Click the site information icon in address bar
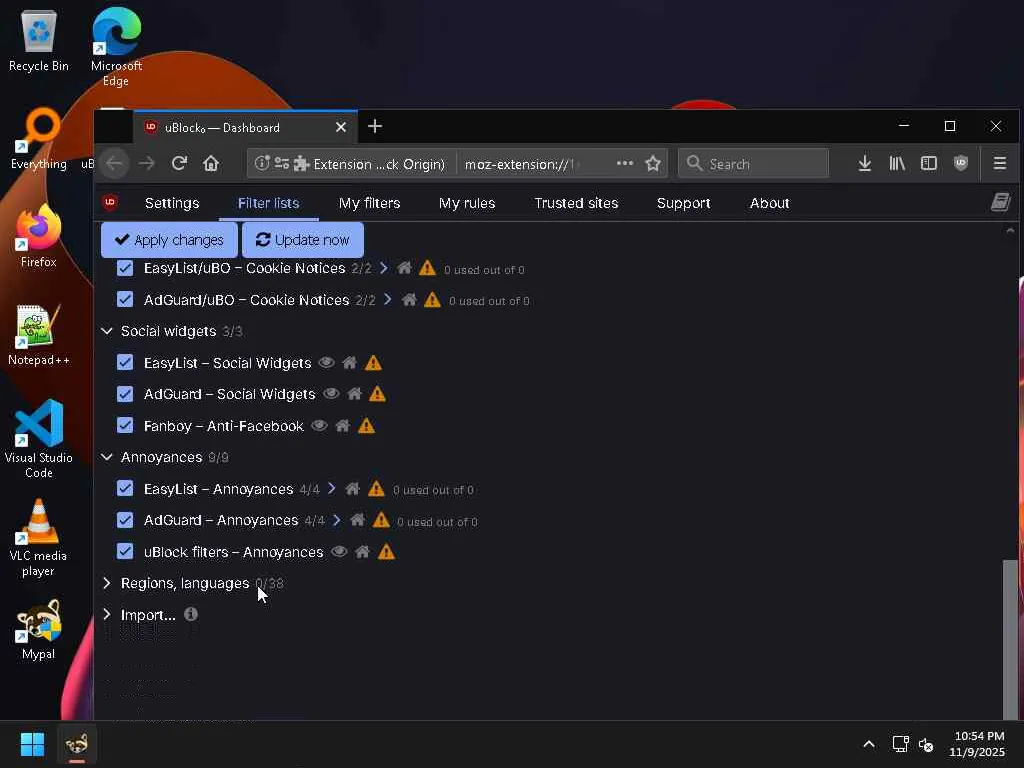 click(x=262, y=163)
